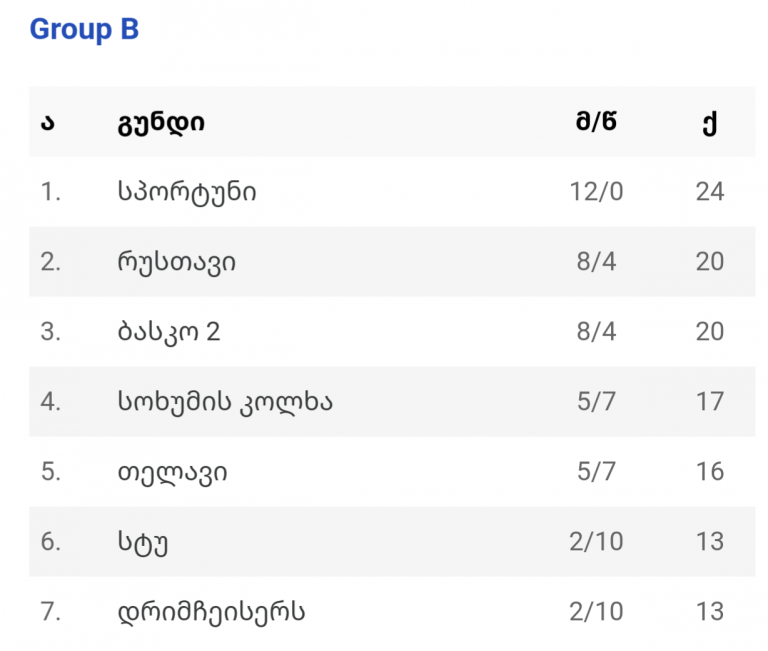Viewport: 768px width, 651px height.
Task: Select the თელავი team name
Action: tap(172, 472)
